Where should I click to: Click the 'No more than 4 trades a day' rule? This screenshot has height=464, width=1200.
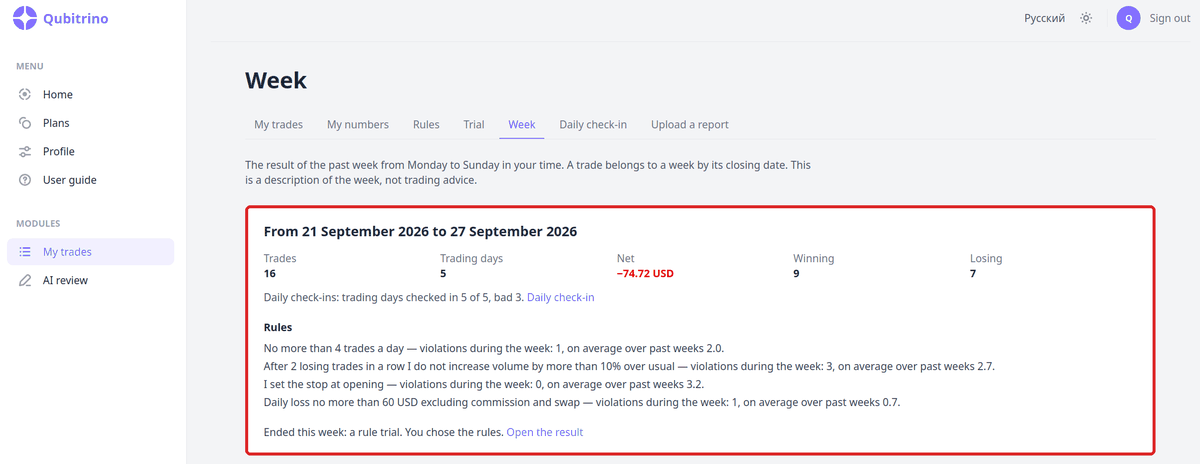pyautogui.click(x=494, y=348)
